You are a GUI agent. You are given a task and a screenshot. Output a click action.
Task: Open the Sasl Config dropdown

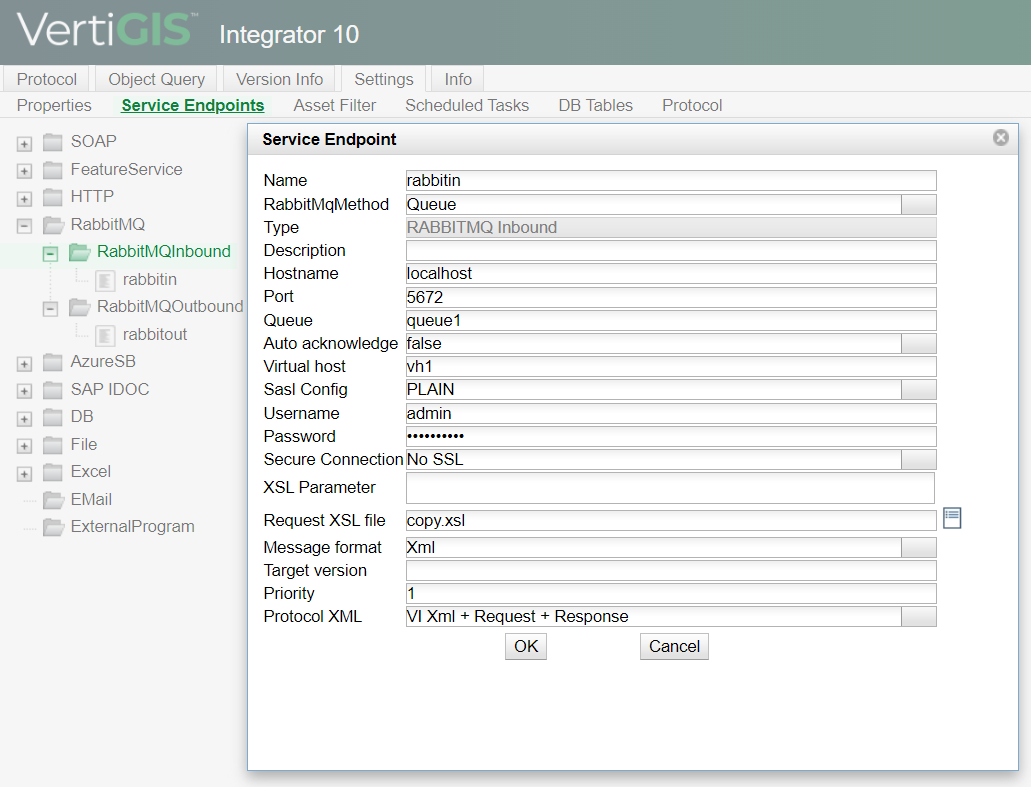tap(919, 389)
